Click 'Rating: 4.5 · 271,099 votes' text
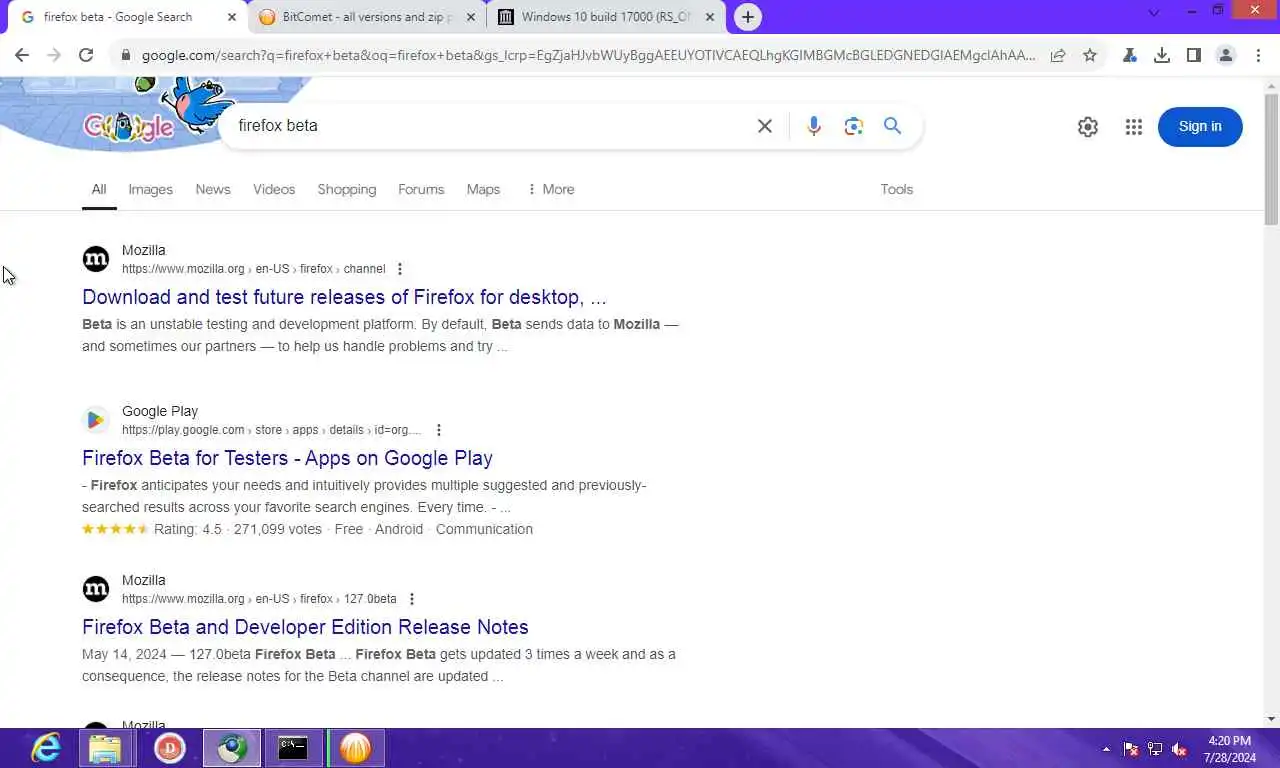The height and width of the screenshot is (768, 1280). pos(238,529)
